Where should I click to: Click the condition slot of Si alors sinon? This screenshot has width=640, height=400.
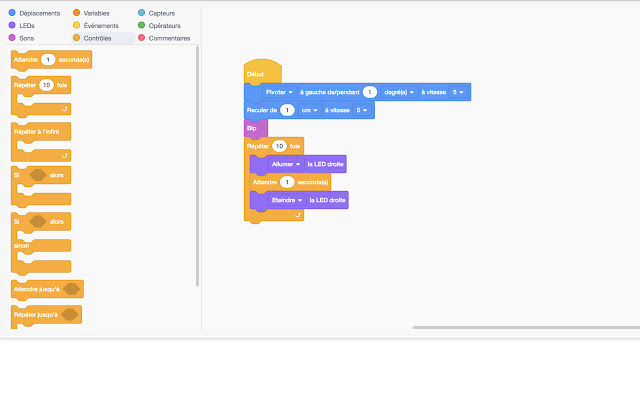(x=38, y=222)
